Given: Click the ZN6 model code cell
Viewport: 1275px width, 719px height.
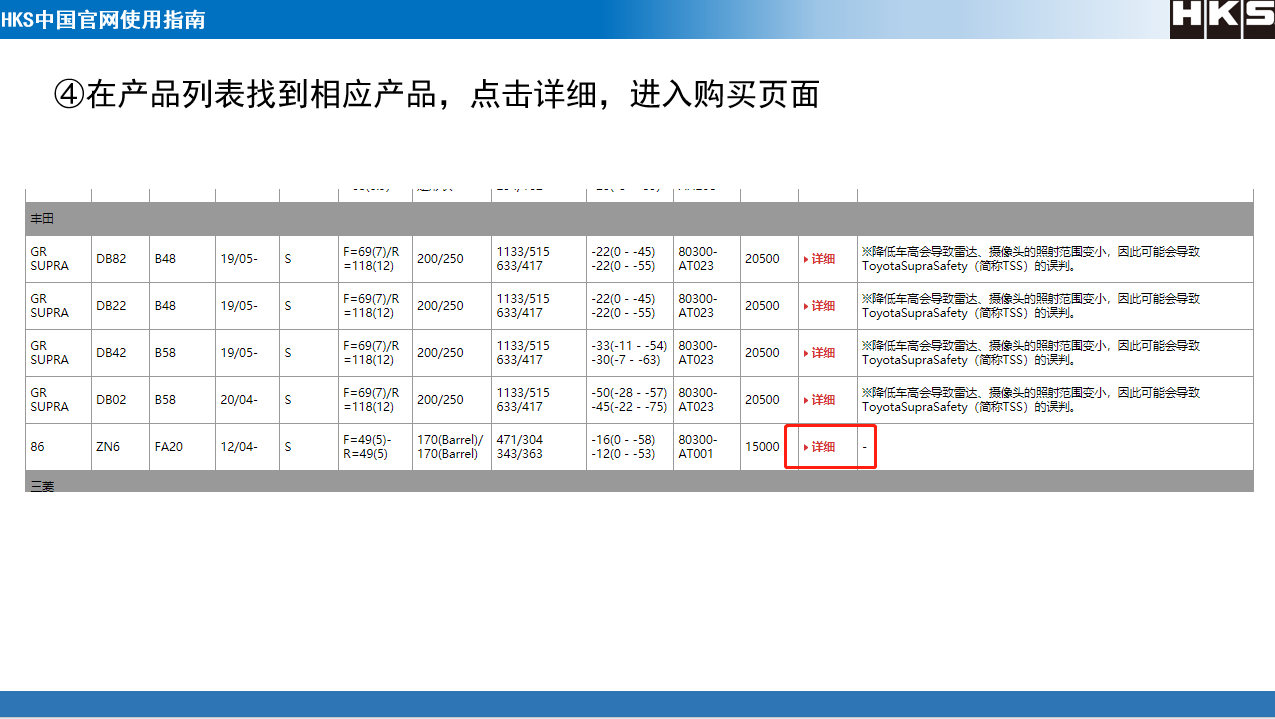Looking at the screenshot, I should pos(108,447).
